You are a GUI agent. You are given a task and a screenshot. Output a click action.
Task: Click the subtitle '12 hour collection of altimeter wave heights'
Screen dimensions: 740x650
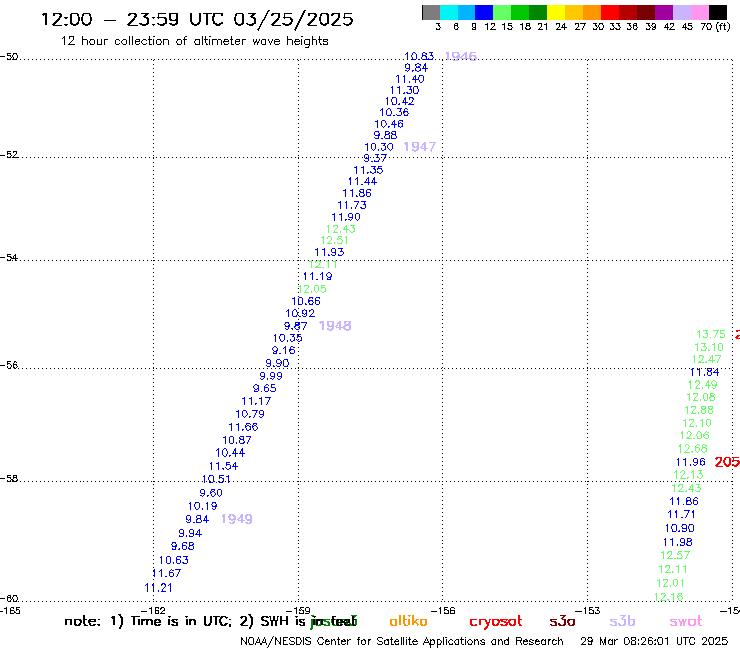tap(194, 41)
